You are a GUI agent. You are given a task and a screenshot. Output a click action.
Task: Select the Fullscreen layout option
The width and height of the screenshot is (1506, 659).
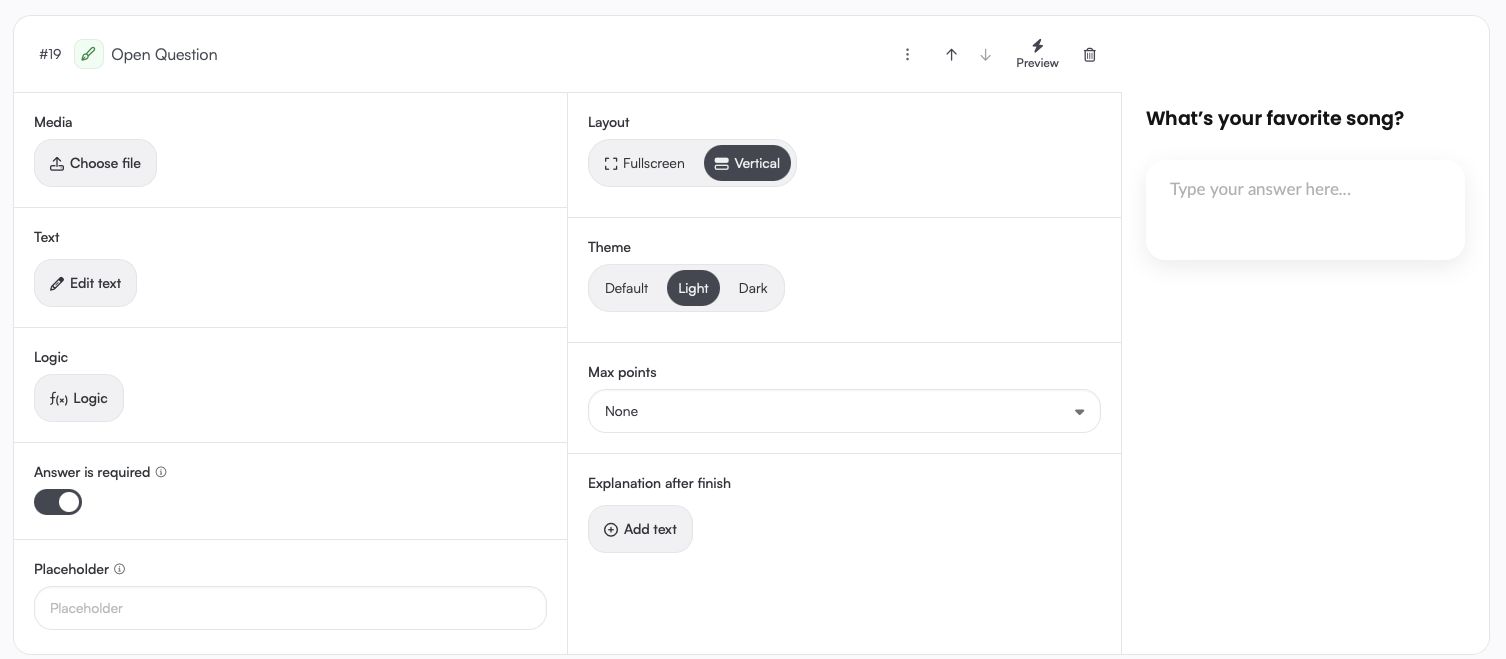pos(645,163)
